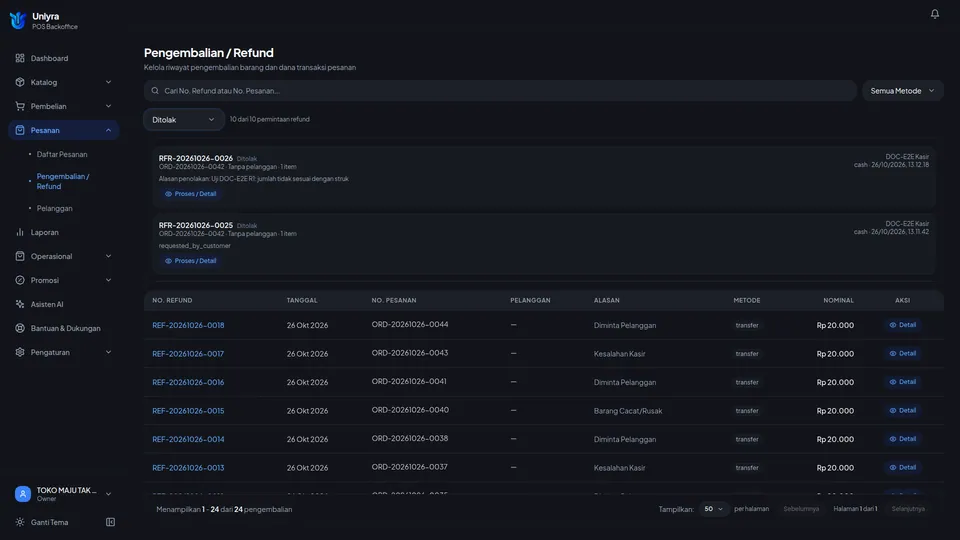Image resolution: width=960 pixels, height=540 pixels.
Task: Collapse the Pesanan menu chevron
Action: tap(108, 130)
